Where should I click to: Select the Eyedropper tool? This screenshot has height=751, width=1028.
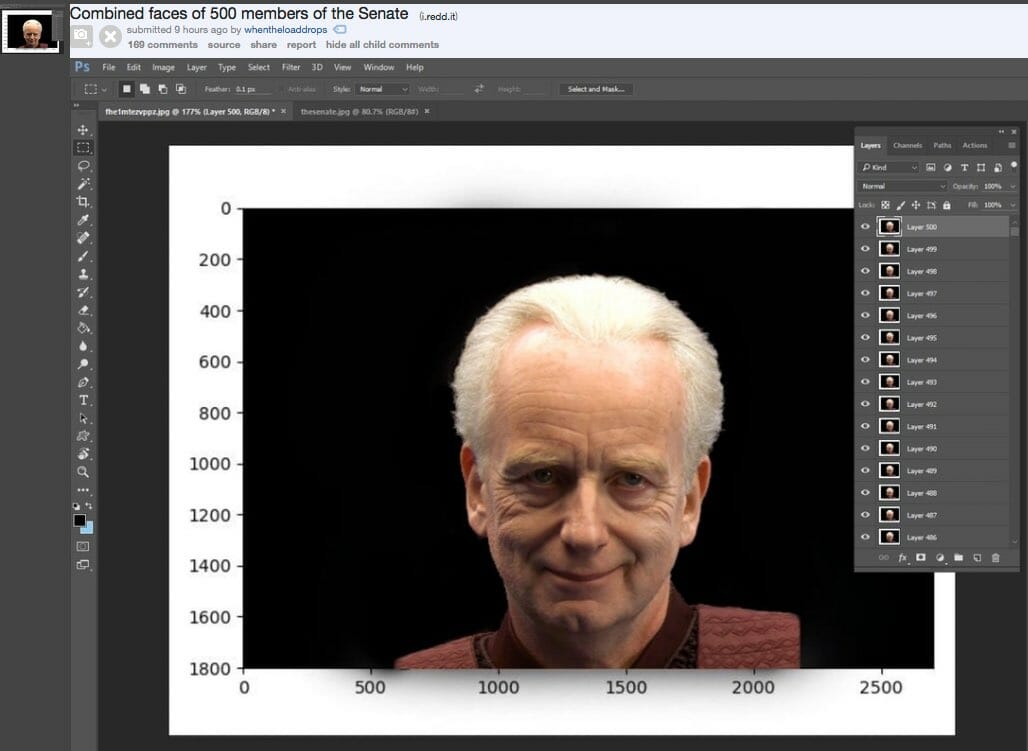pos(83,220)
